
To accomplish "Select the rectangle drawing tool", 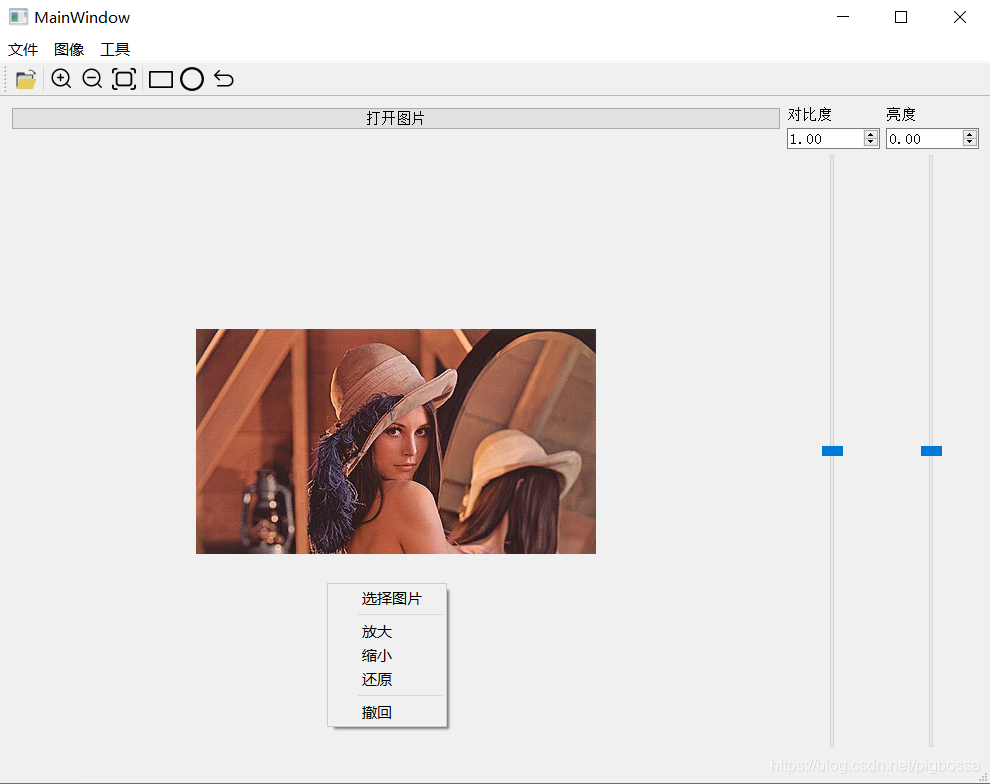I will click(161, 80).
